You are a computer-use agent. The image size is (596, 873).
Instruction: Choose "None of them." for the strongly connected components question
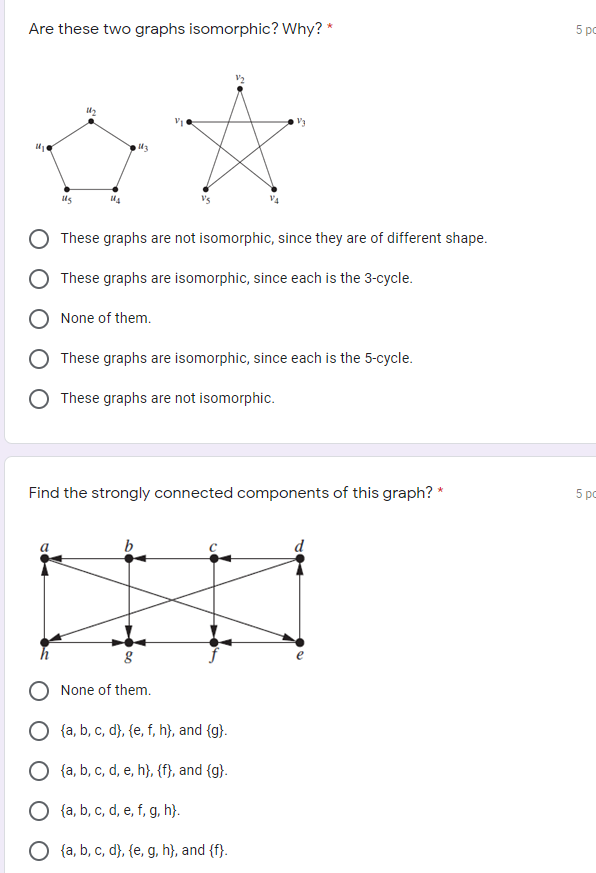tap(39, 690)
